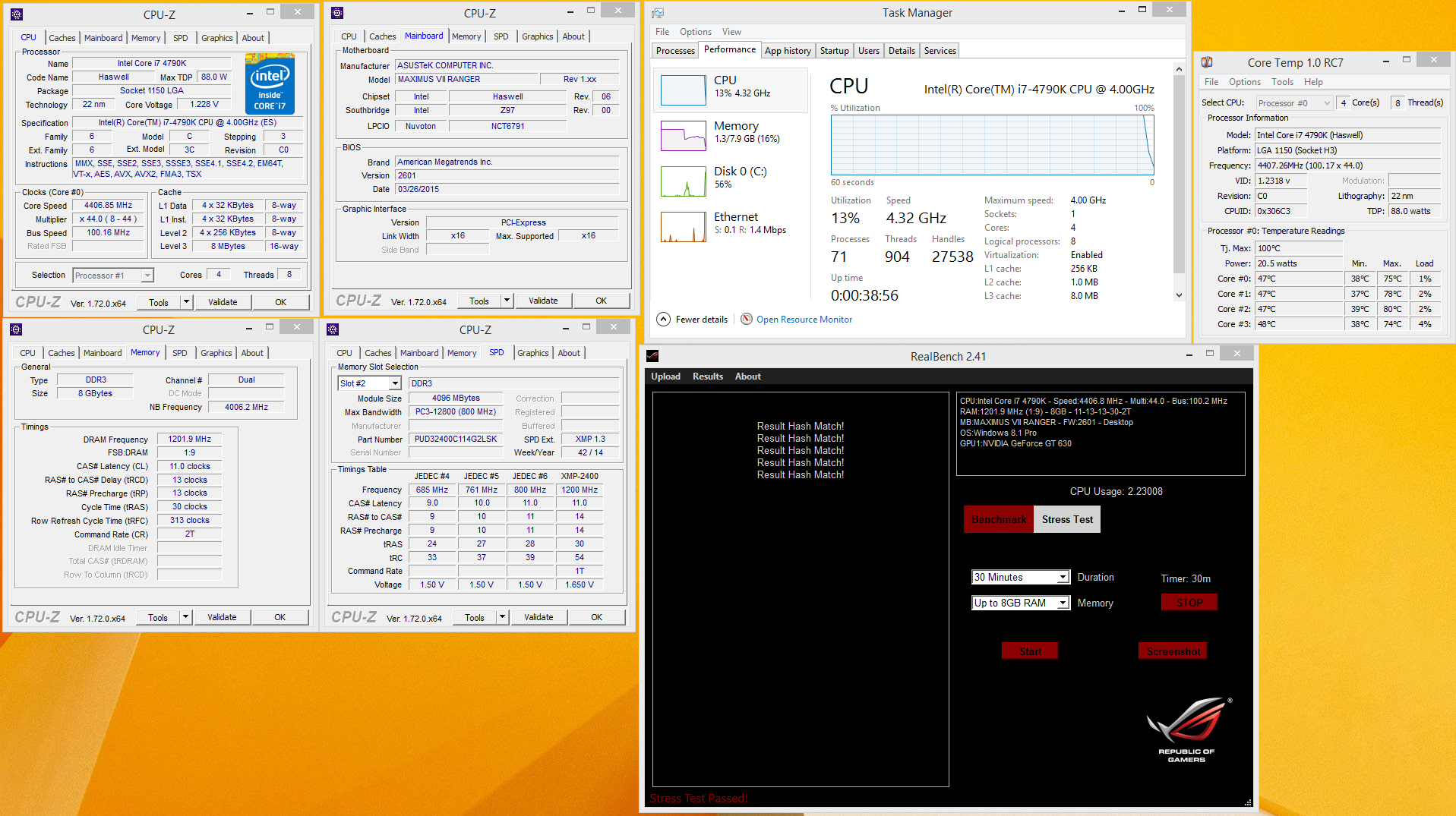Click the RealBench ROG title icon
This screenshot has height=816, width=1456.
[652, 356]
